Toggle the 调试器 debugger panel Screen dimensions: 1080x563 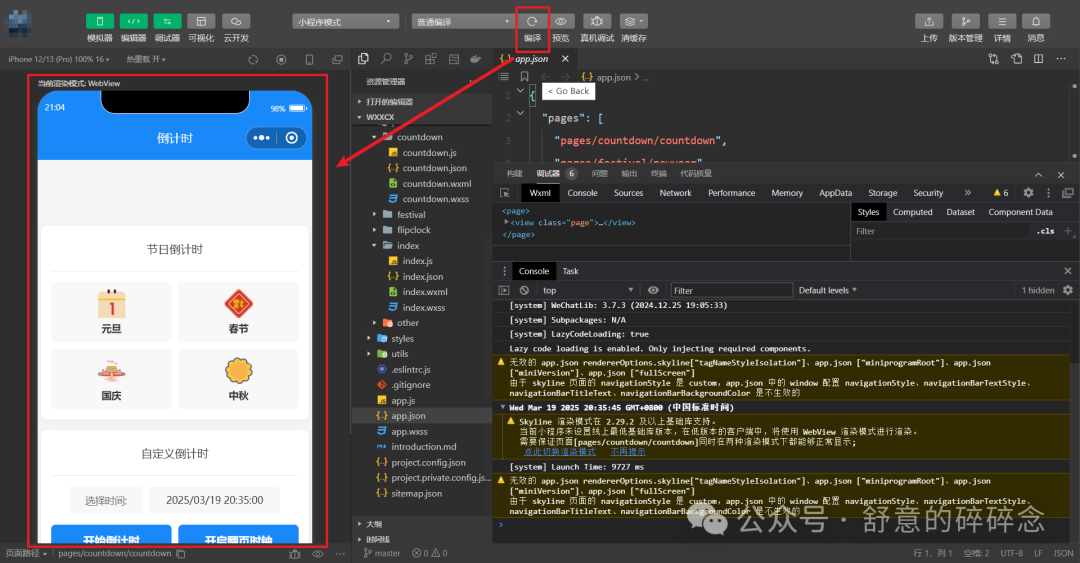coord(167,21)
